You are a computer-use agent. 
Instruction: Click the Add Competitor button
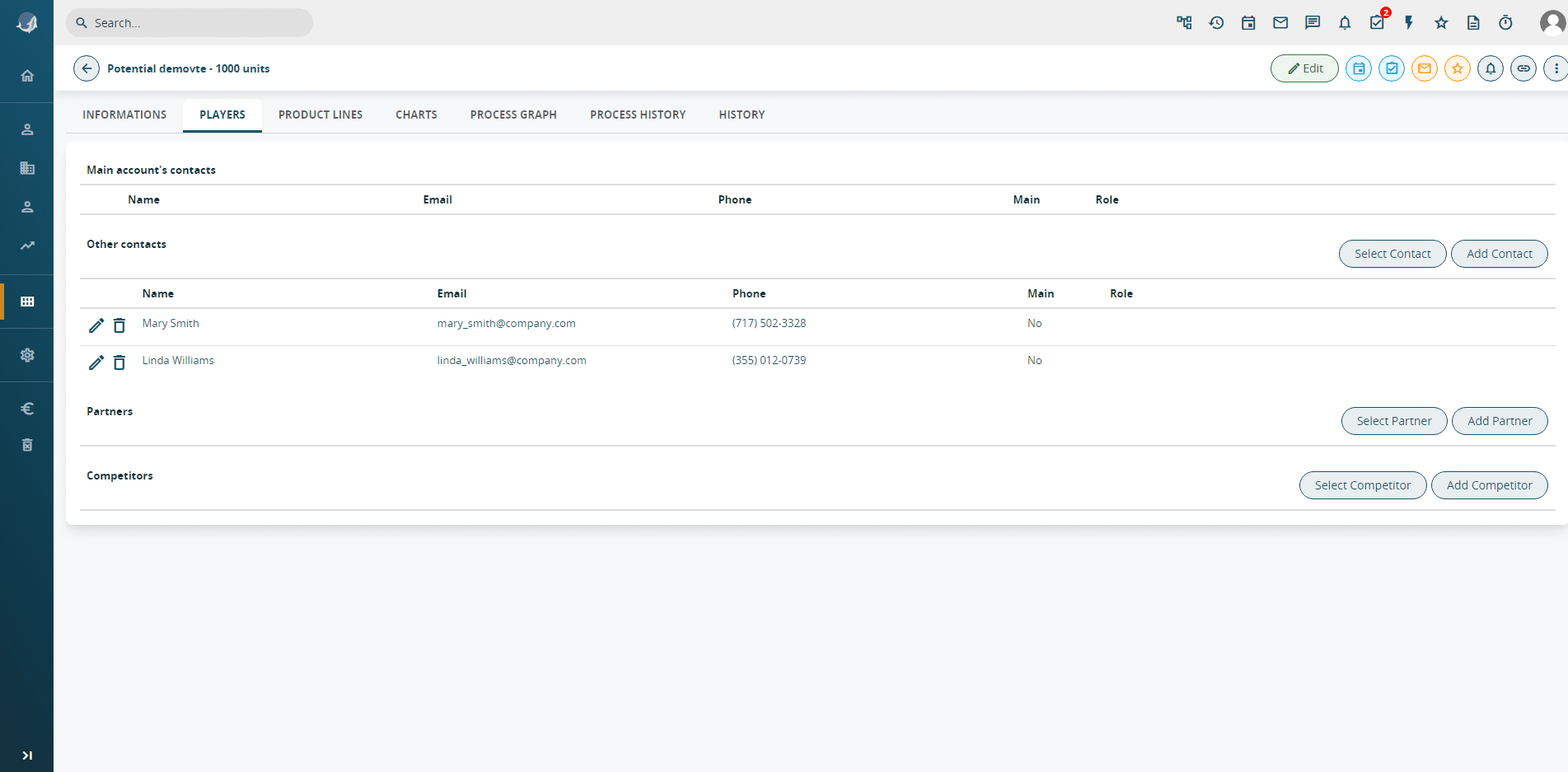click(x=1490, y=485)
